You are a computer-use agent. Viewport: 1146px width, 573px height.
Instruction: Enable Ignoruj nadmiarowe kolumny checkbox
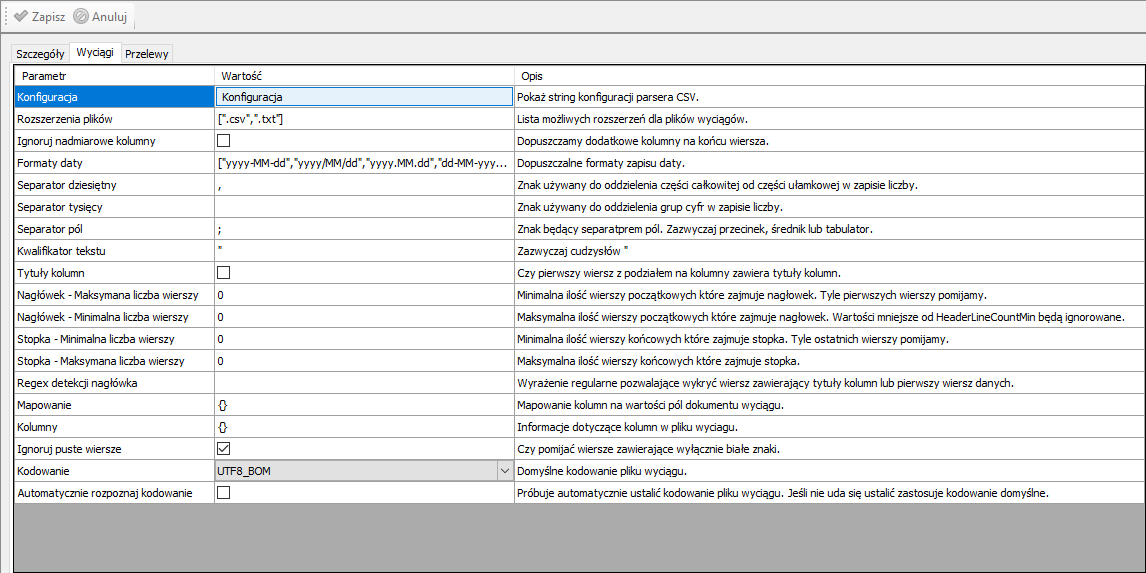[x=224, y=141]
